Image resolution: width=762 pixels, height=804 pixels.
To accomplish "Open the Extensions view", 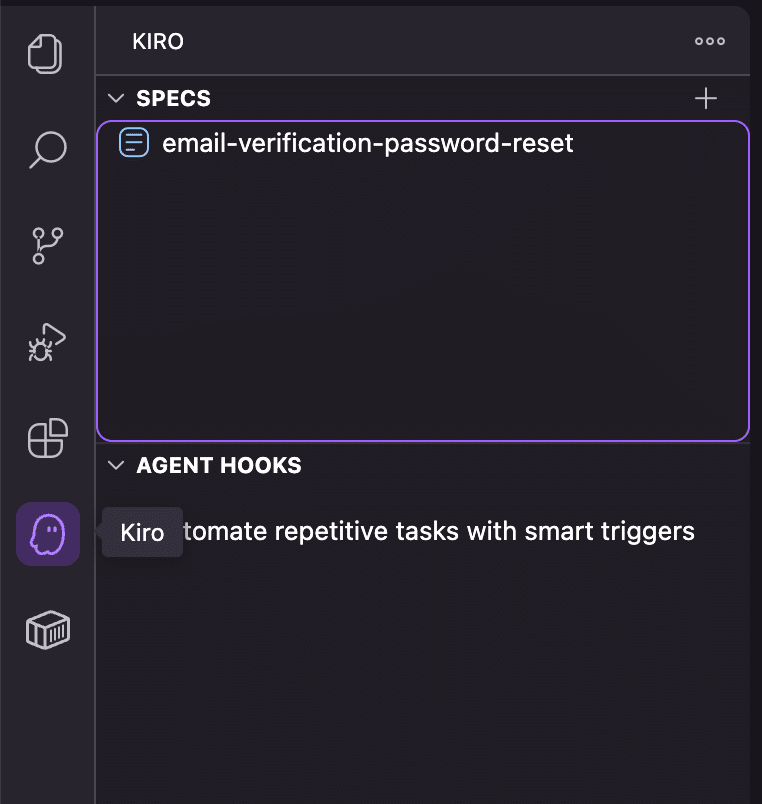I will click(x=47, y=438).
